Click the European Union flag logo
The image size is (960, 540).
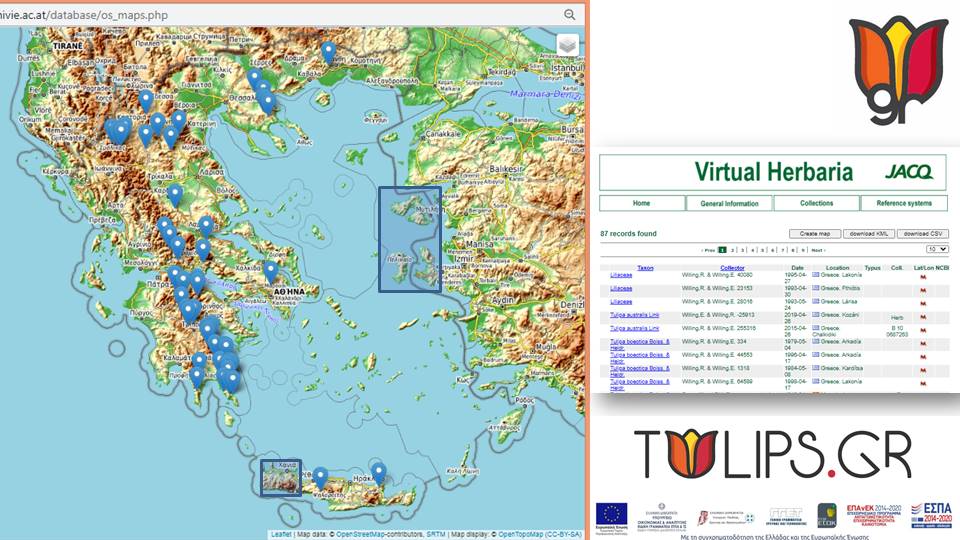click(612, 516)
